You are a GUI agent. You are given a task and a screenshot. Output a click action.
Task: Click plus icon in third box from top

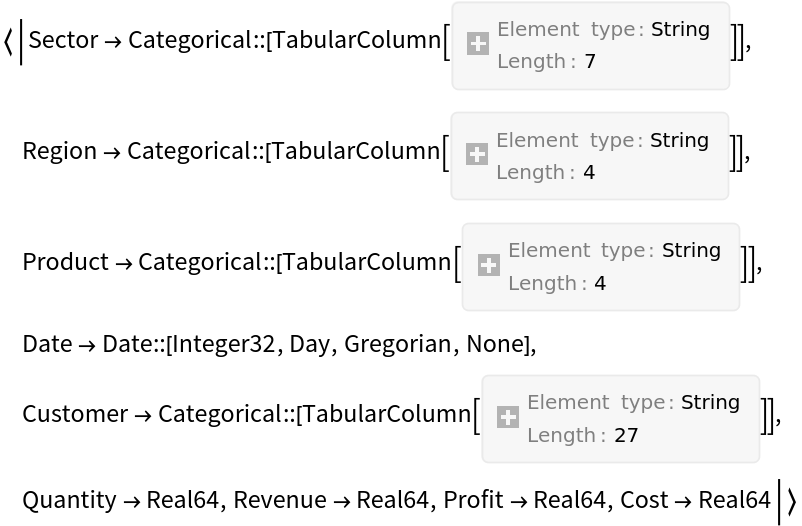click(x=489, y=265)
